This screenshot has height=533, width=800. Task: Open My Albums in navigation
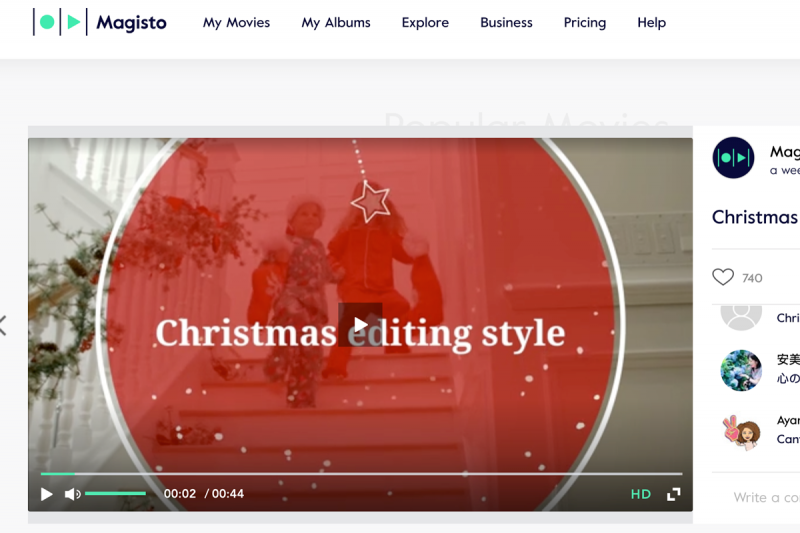(x=336, y=22)
